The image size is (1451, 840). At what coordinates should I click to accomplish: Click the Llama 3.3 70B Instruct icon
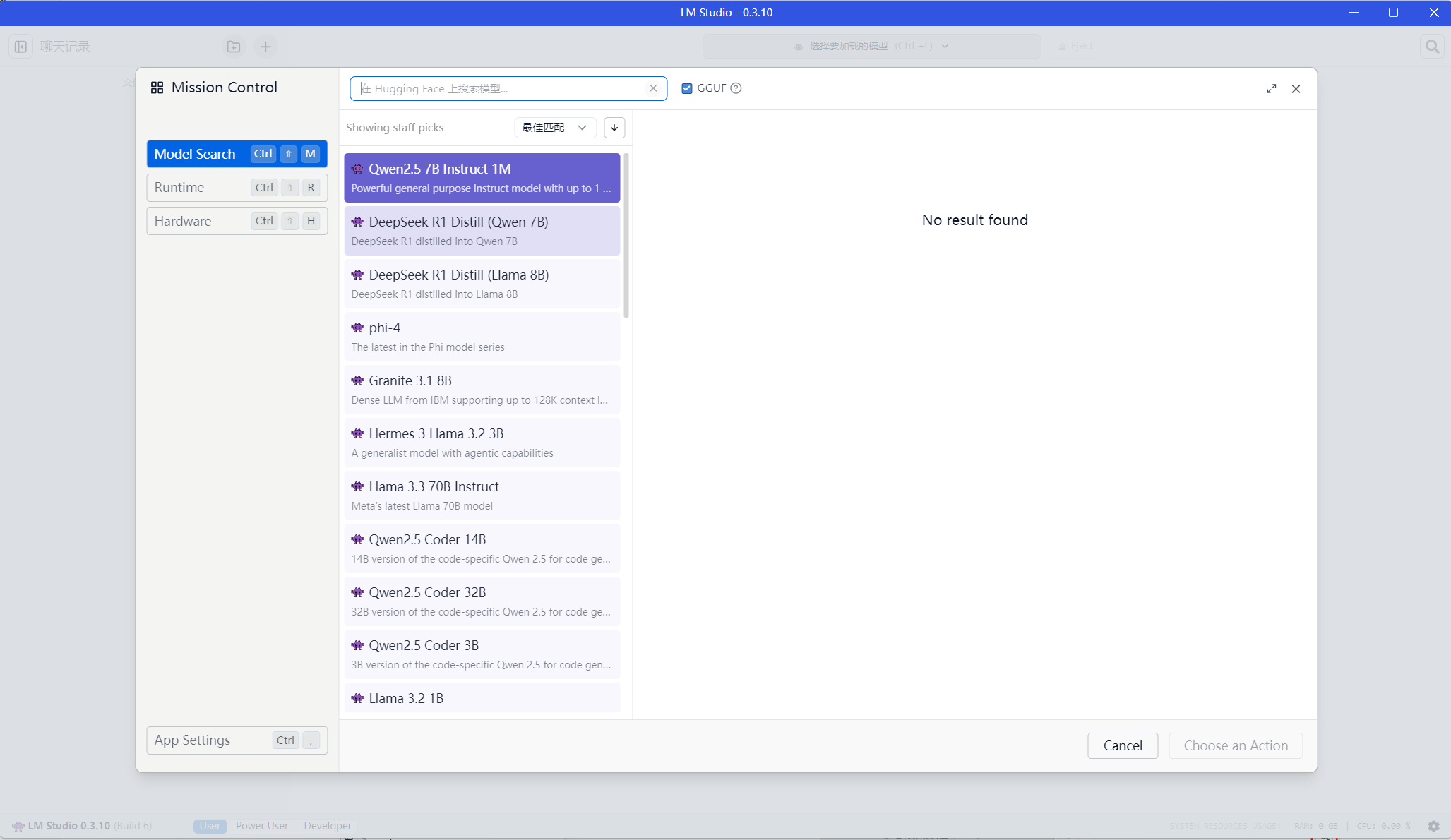pos(358,486)
